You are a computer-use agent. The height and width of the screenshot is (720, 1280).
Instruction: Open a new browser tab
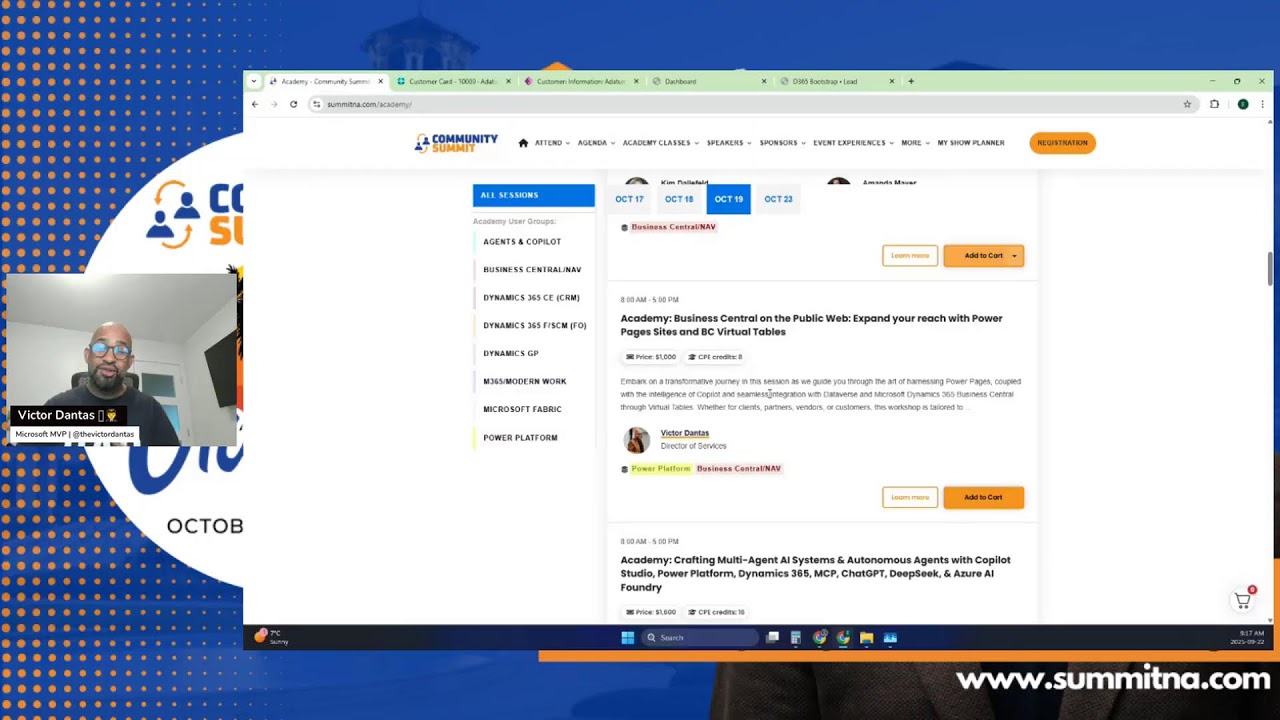pos(910,81)
